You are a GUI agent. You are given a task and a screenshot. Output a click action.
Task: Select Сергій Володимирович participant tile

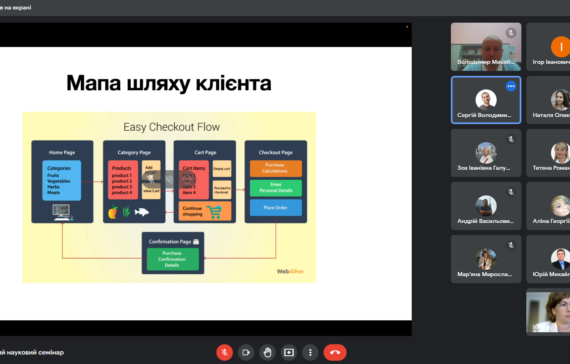[x=486, y=100]
